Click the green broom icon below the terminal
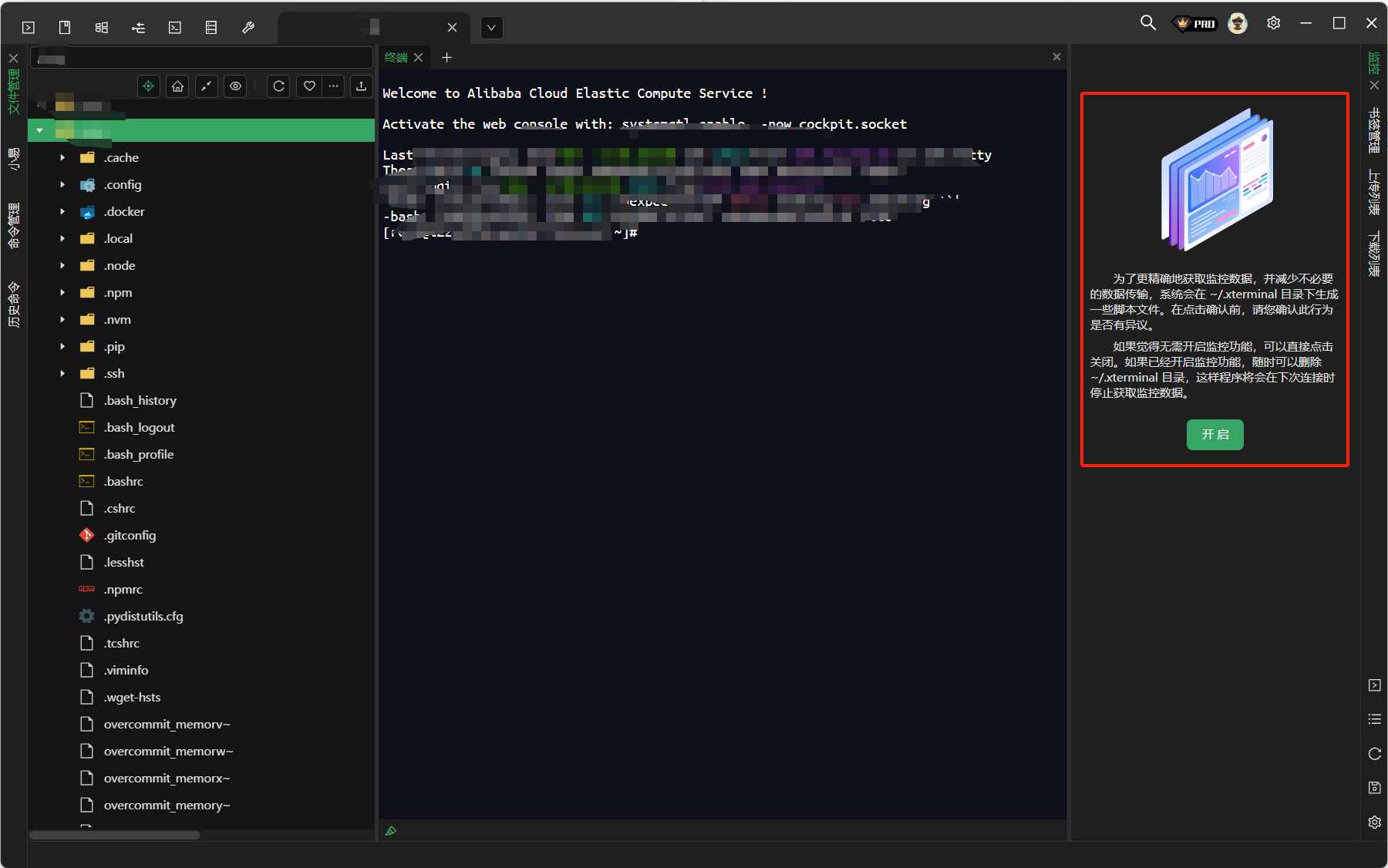Image resolution: width=1388 pixels, height=868 pixels. pyautogui.click(x=391, y=831)
